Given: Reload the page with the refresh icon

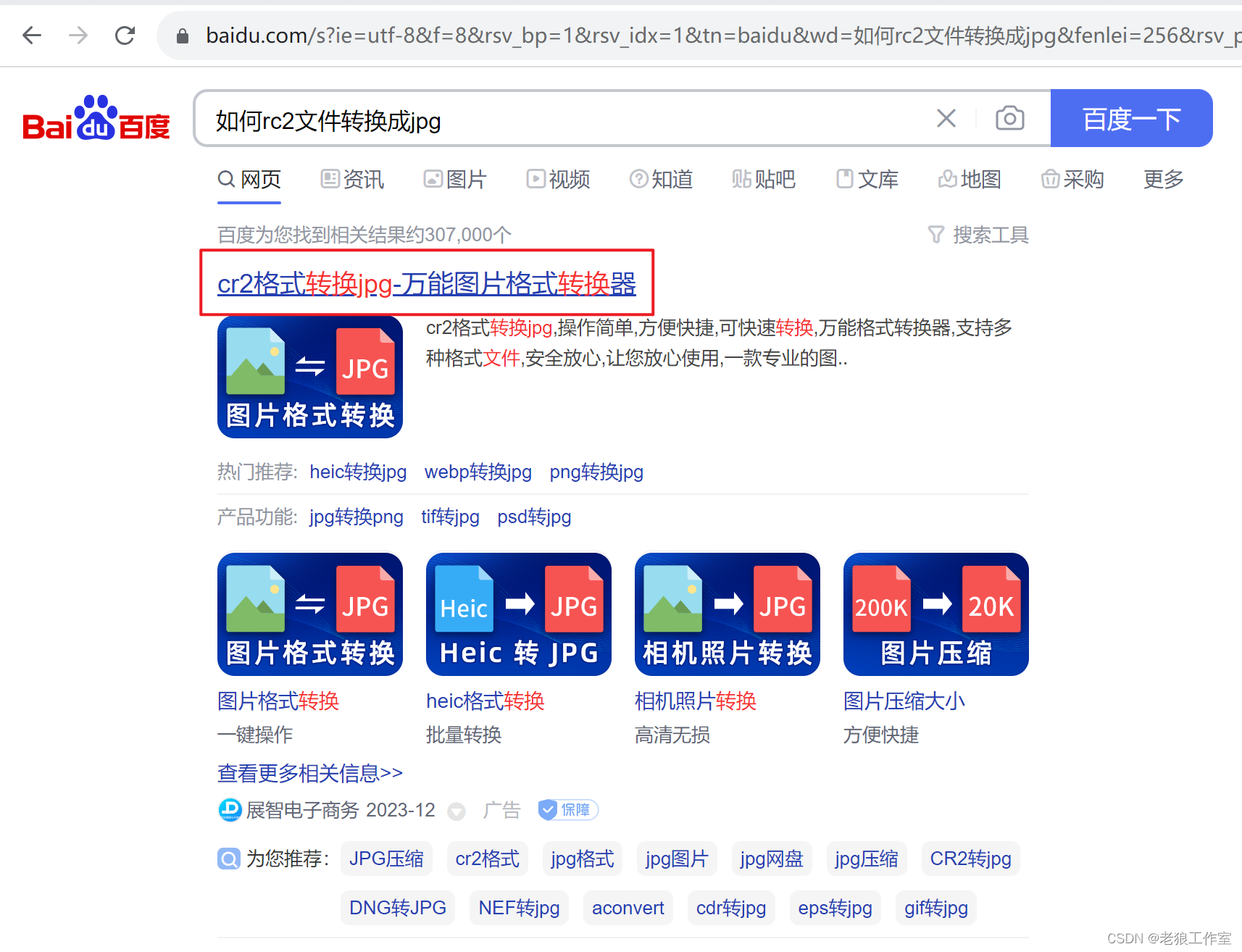Looking at the screenshot, I should click(x=125, y=35).
